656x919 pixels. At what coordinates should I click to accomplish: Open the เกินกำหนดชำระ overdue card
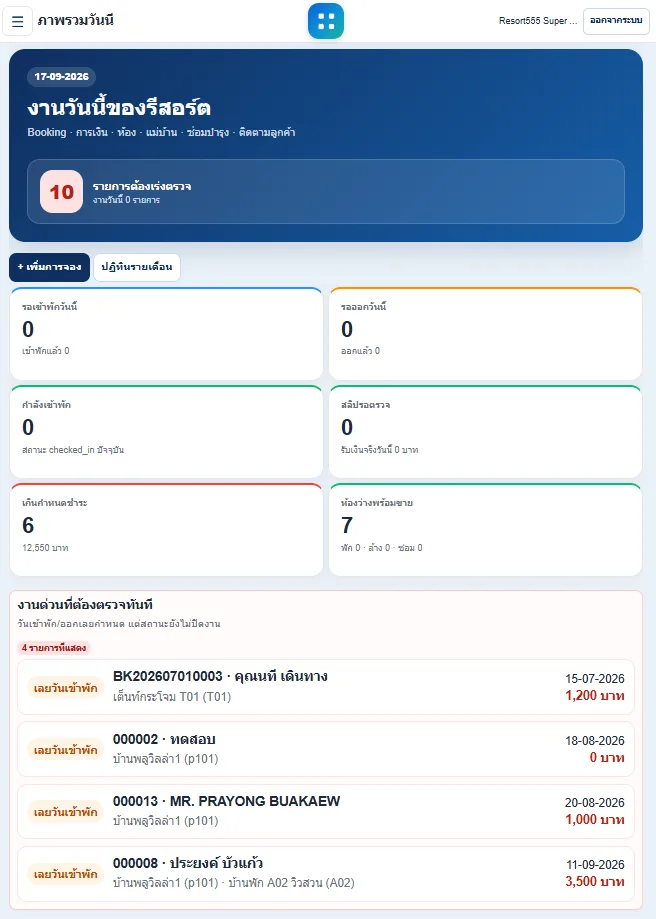tap(166, 530)
